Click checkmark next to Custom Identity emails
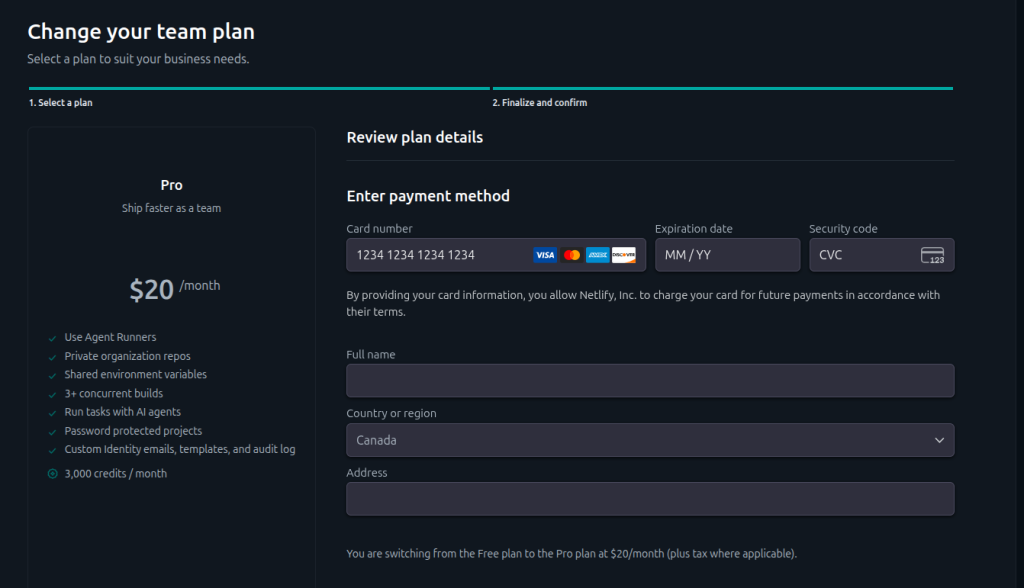Image resolution: width=1024 pixels, height=588 pixels. point(52,450)
